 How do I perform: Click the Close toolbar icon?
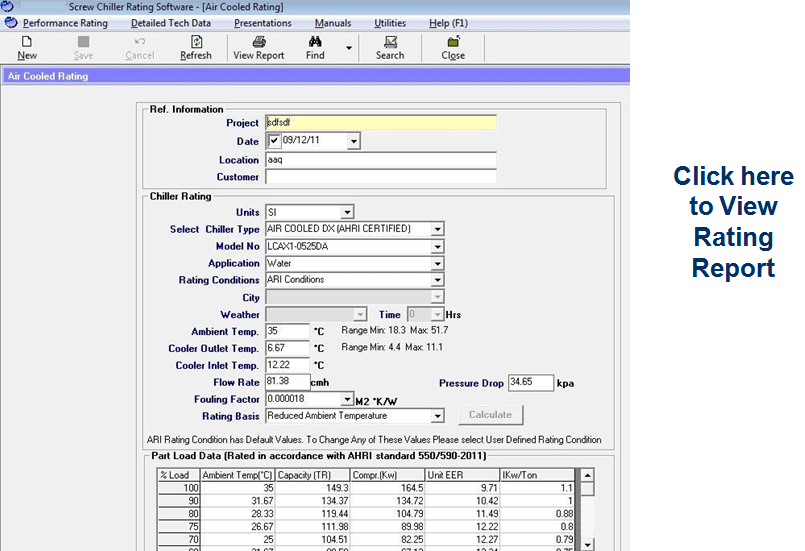coord(453,42)
